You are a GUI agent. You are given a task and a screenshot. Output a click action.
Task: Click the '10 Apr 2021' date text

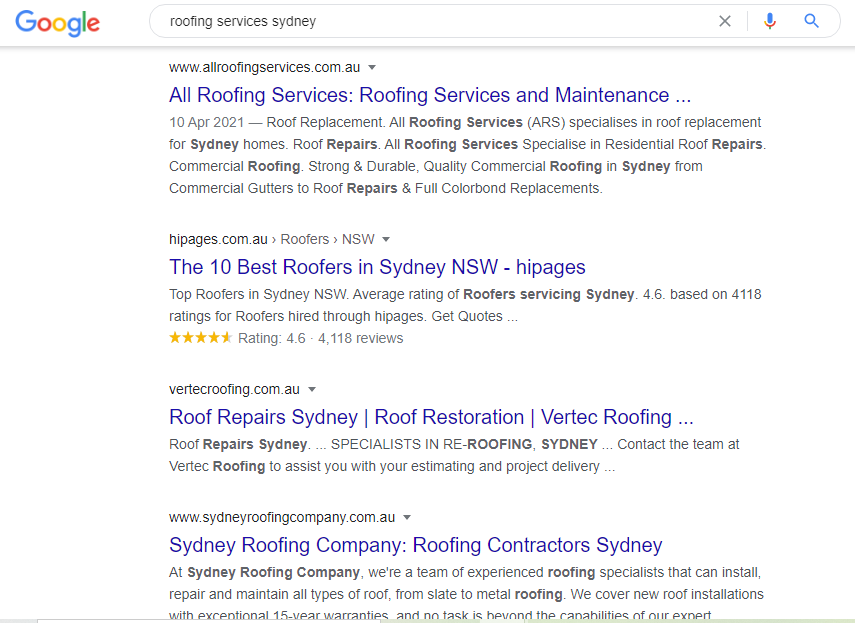click(x=207, y=123)
